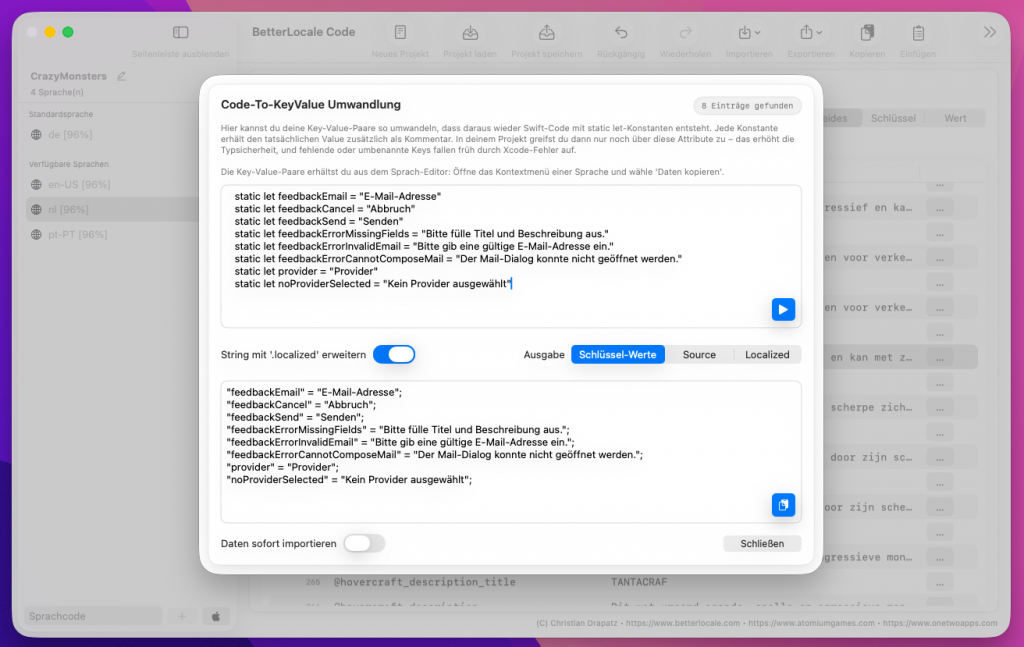This screenshot has height=647, width=1024.
Task: Click the pencil icon next to CrazyMonsters
Action: pyautogui.click(x=122, y=76)
